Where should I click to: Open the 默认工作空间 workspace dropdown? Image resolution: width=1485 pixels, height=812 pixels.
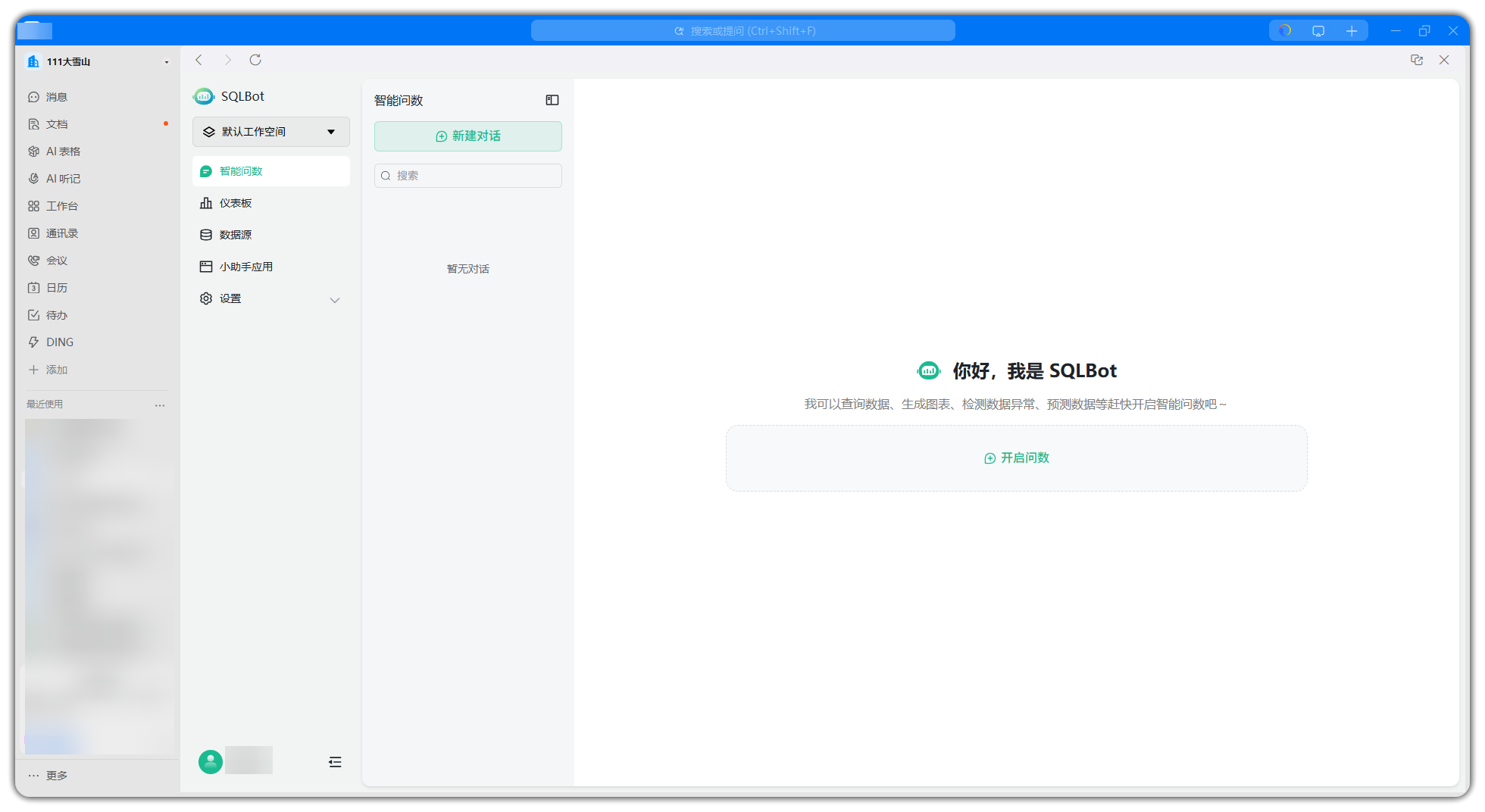coord(271,132)
